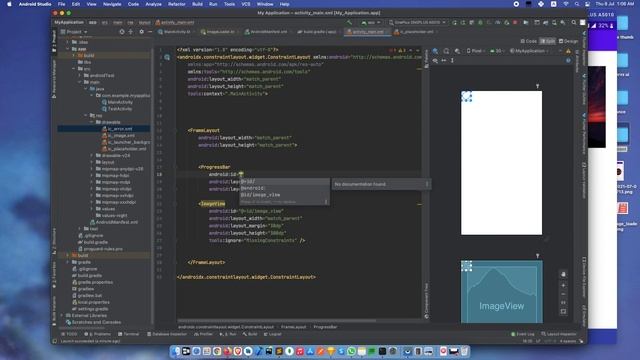Toggle view options eye icon in preview
The image size is (640, 360).
point(436,60)
